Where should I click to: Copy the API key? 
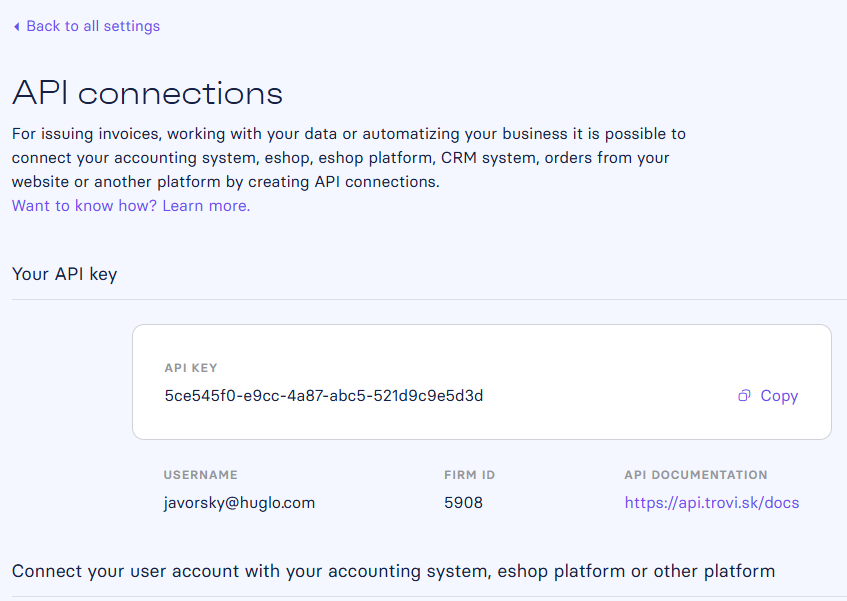[x=768, y=396]
